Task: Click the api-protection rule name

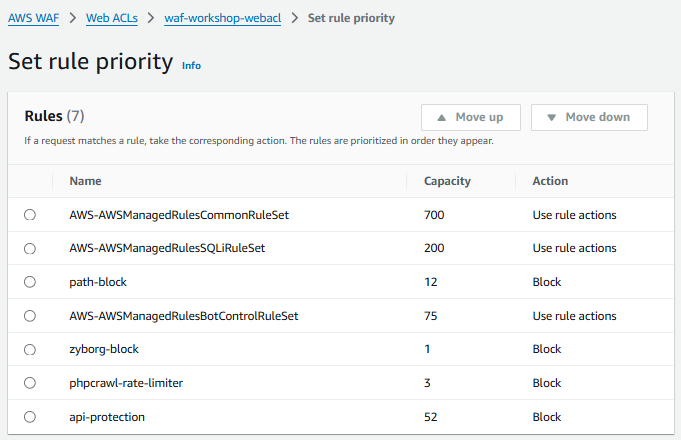Action: pyautogui.click(x=107, y=417)
